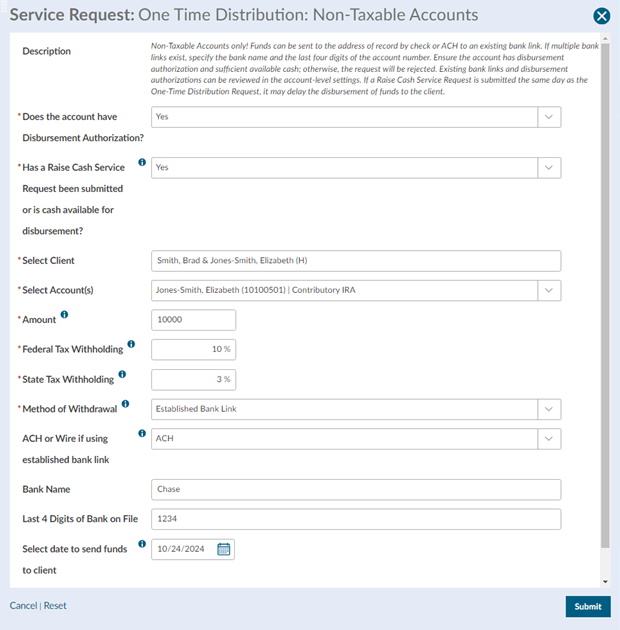Click info icon next to Amount
Viewport: 620px width, 630px height.
[x=65, y=315]
